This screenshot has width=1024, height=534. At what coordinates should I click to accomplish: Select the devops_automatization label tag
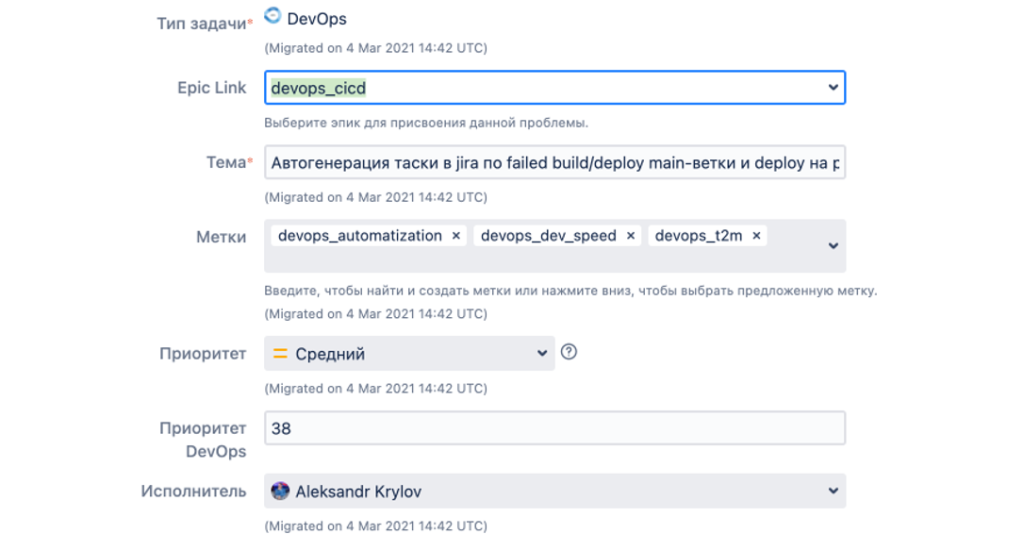pos(360,236)
